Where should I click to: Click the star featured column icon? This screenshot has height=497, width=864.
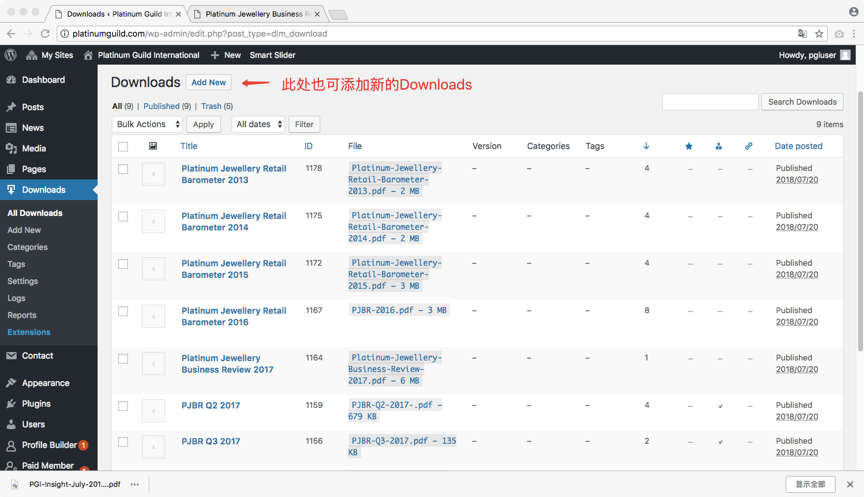pyautogui.click(x=688, y=146)
